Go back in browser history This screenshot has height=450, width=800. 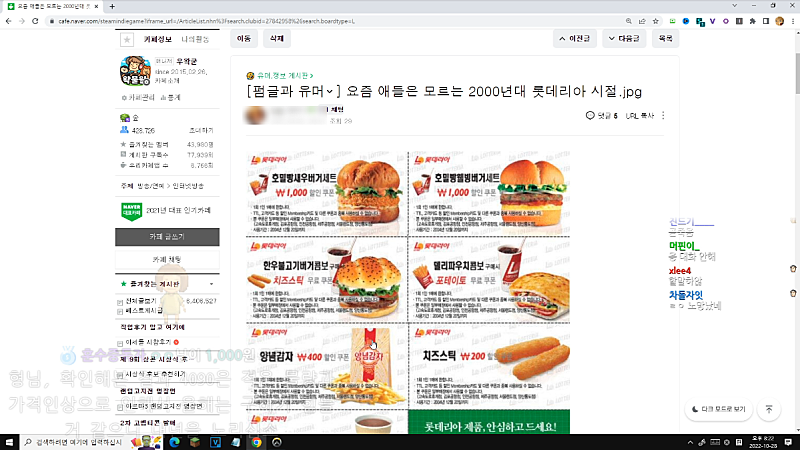pos(9,21)
